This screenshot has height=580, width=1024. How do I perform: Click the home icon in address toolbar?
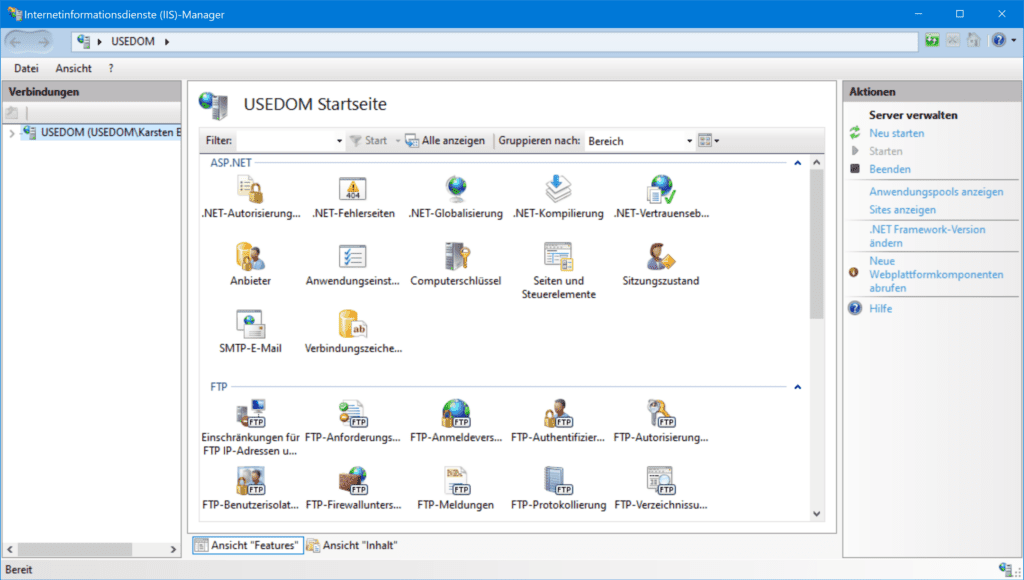(973, 40)
